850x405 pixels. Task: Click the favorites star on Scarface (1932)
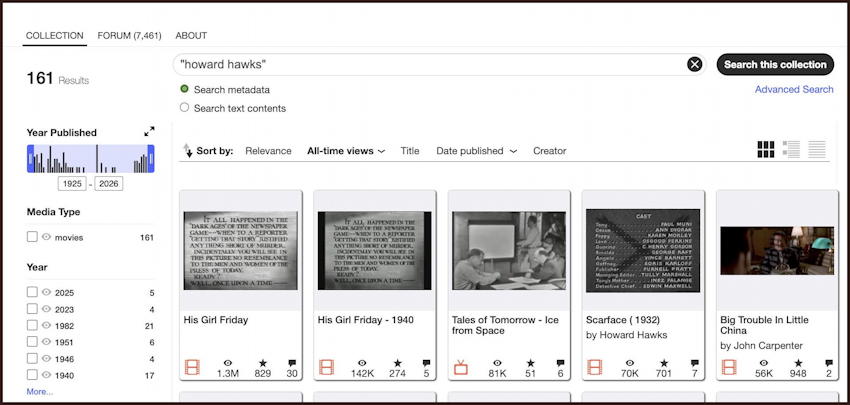pyautogui.click(x=664, y=363)
